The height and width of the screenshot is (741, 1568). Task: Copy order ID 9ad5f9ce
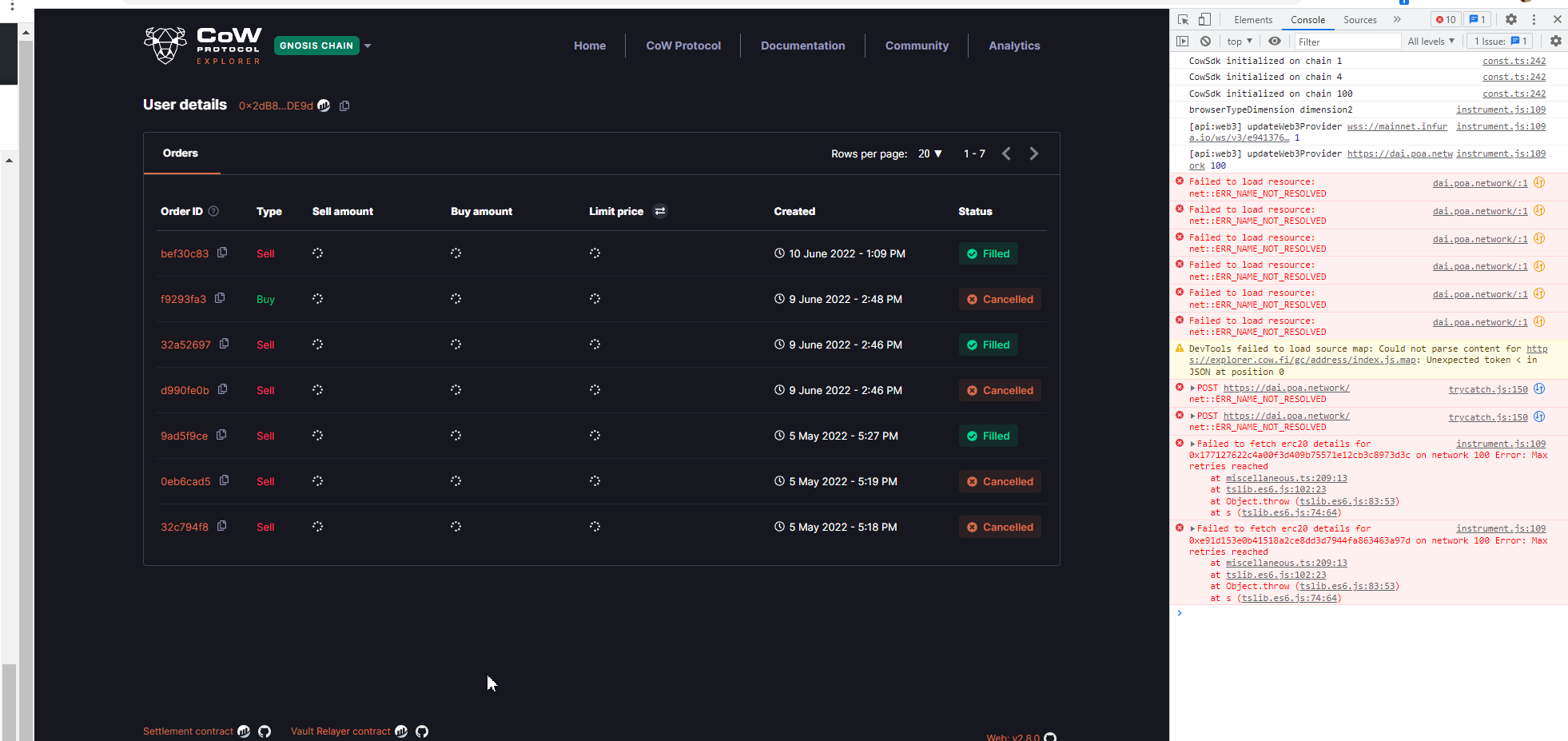click(221, 435)
